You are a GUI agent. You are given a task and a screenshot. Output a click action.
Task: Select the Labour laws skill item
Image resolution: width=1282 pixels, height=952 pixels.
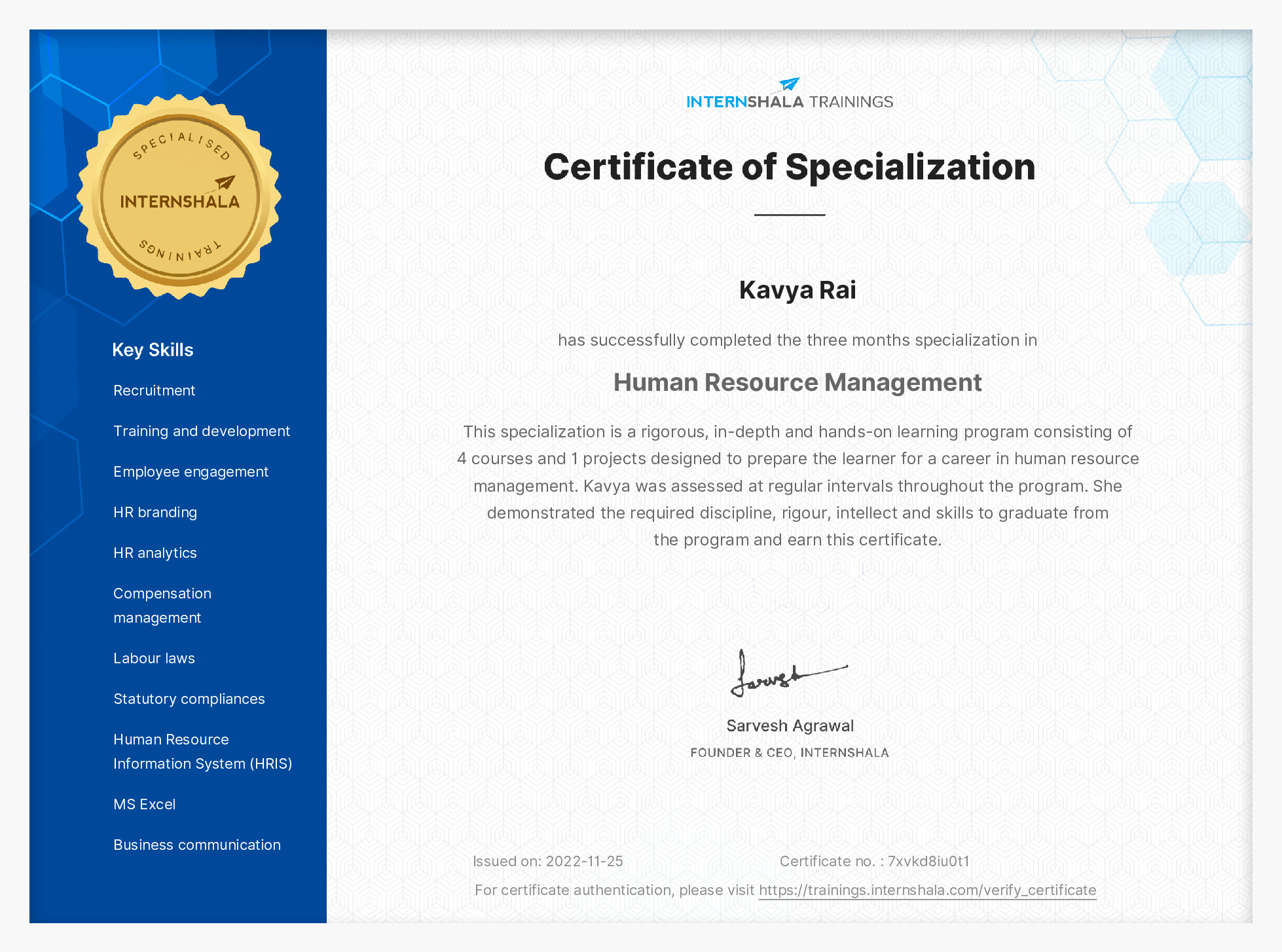pos(154,658)
